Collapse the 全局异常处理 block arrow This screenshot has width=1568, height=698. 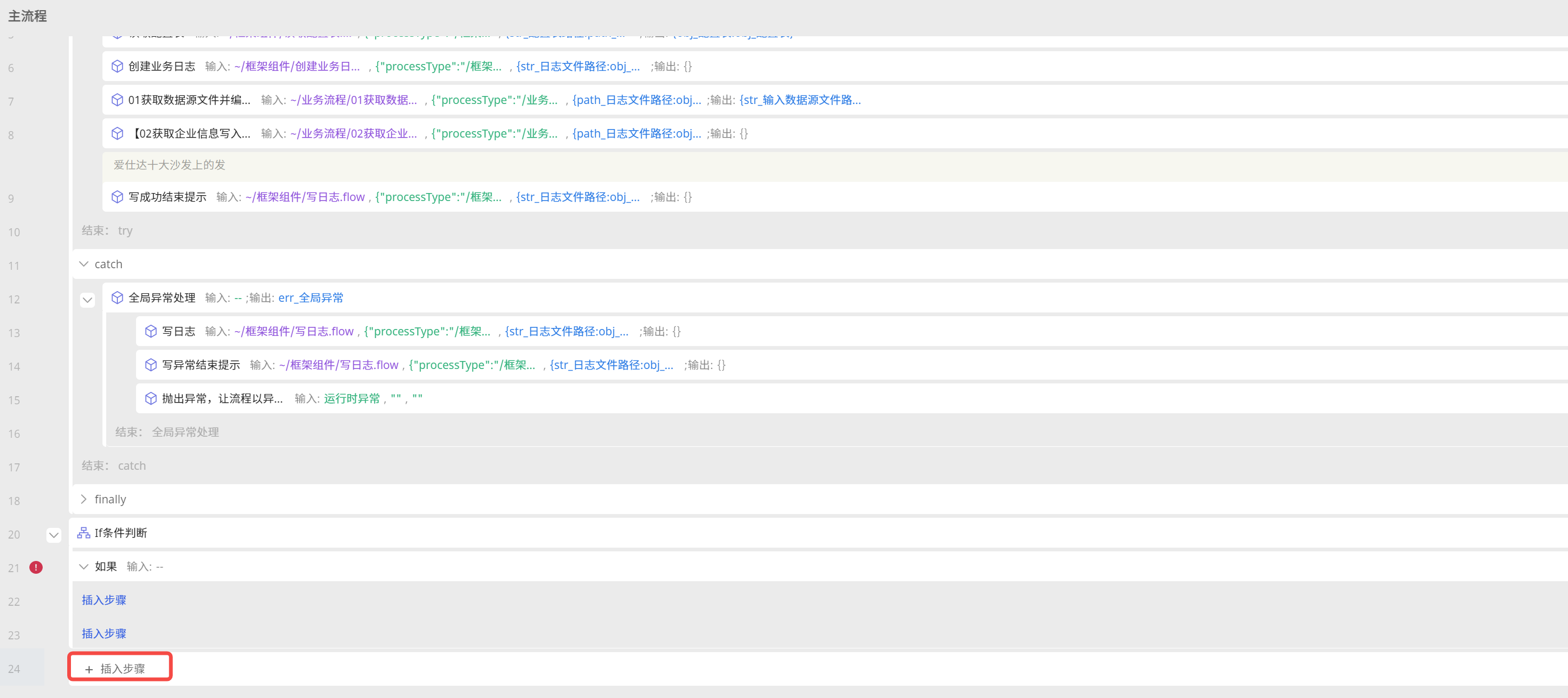pos(87,299)
